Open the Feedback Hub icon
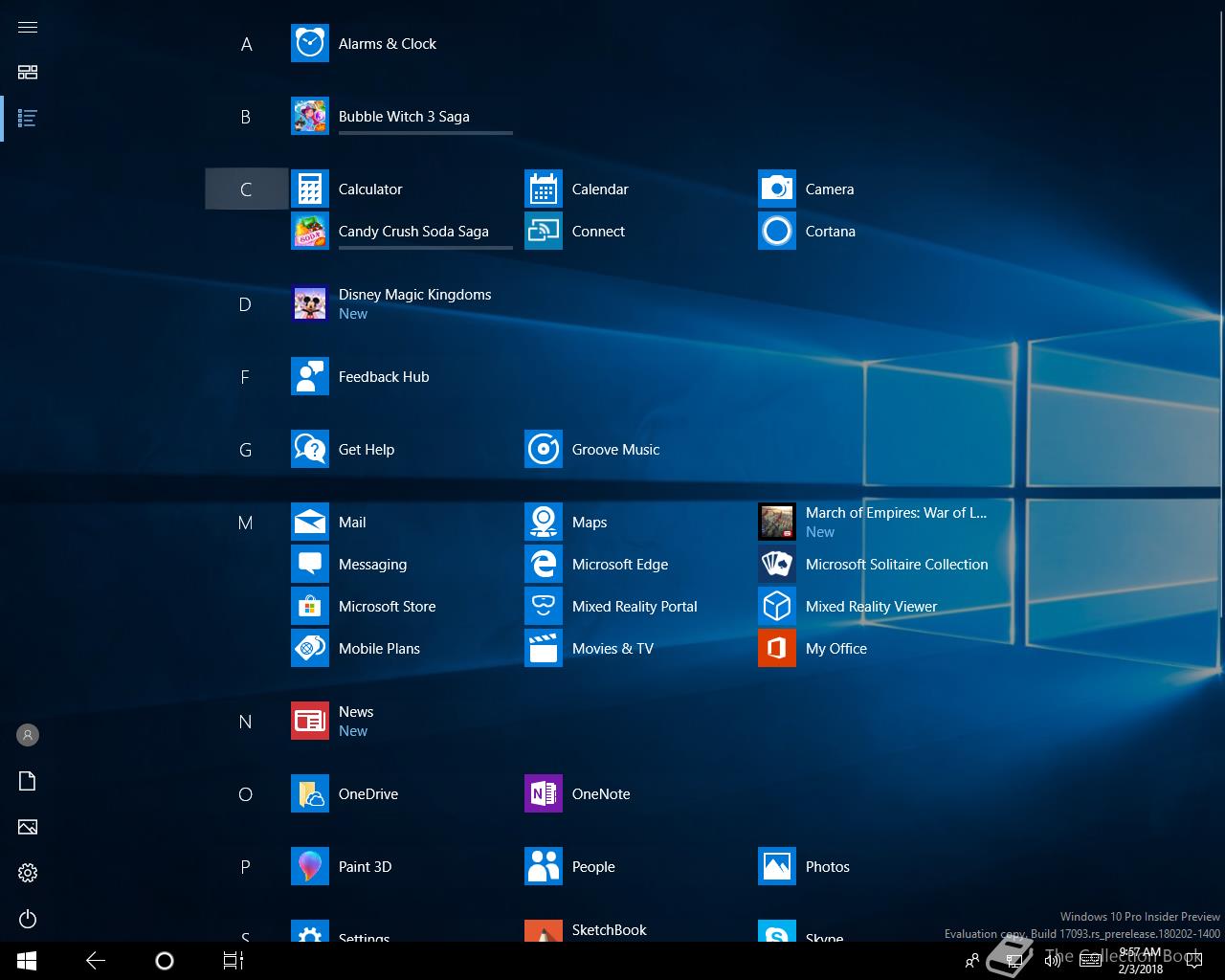The width and height of the screenshot is (1225, 980). (309, 377)
